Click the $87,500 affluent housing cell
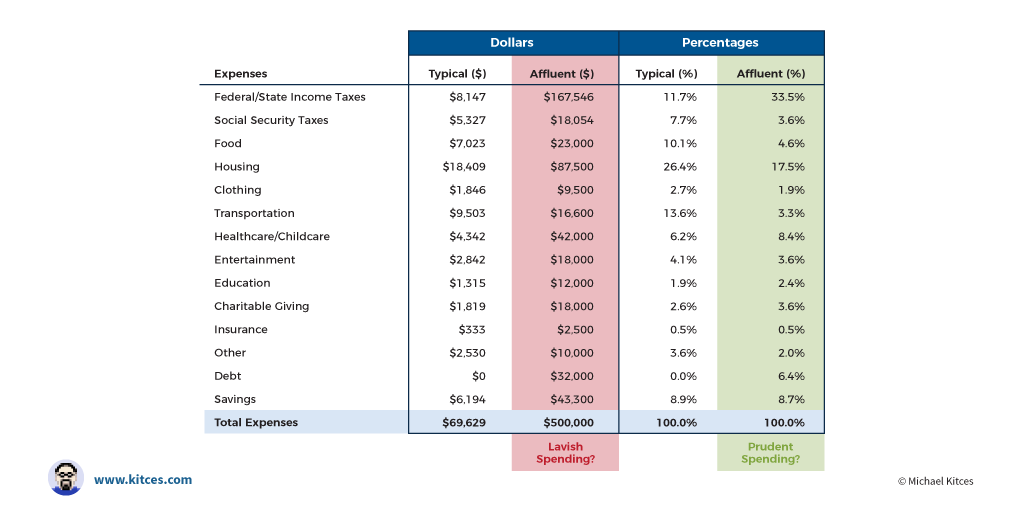 [571, 167]
